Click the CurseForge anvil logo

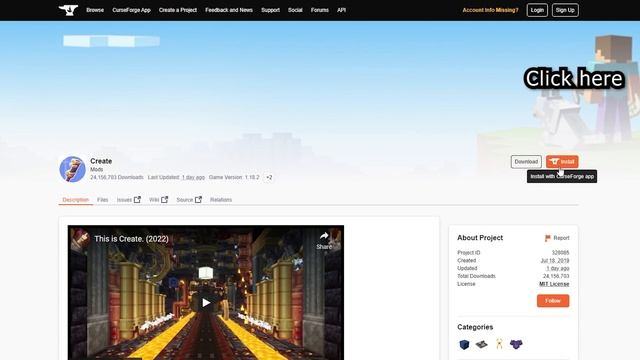click(68, 10)
